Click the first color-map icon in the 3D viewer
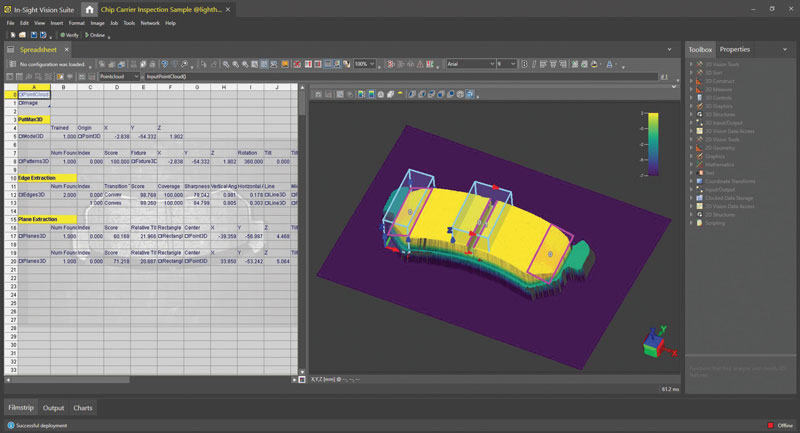800x433 pixels. point(361,94)
